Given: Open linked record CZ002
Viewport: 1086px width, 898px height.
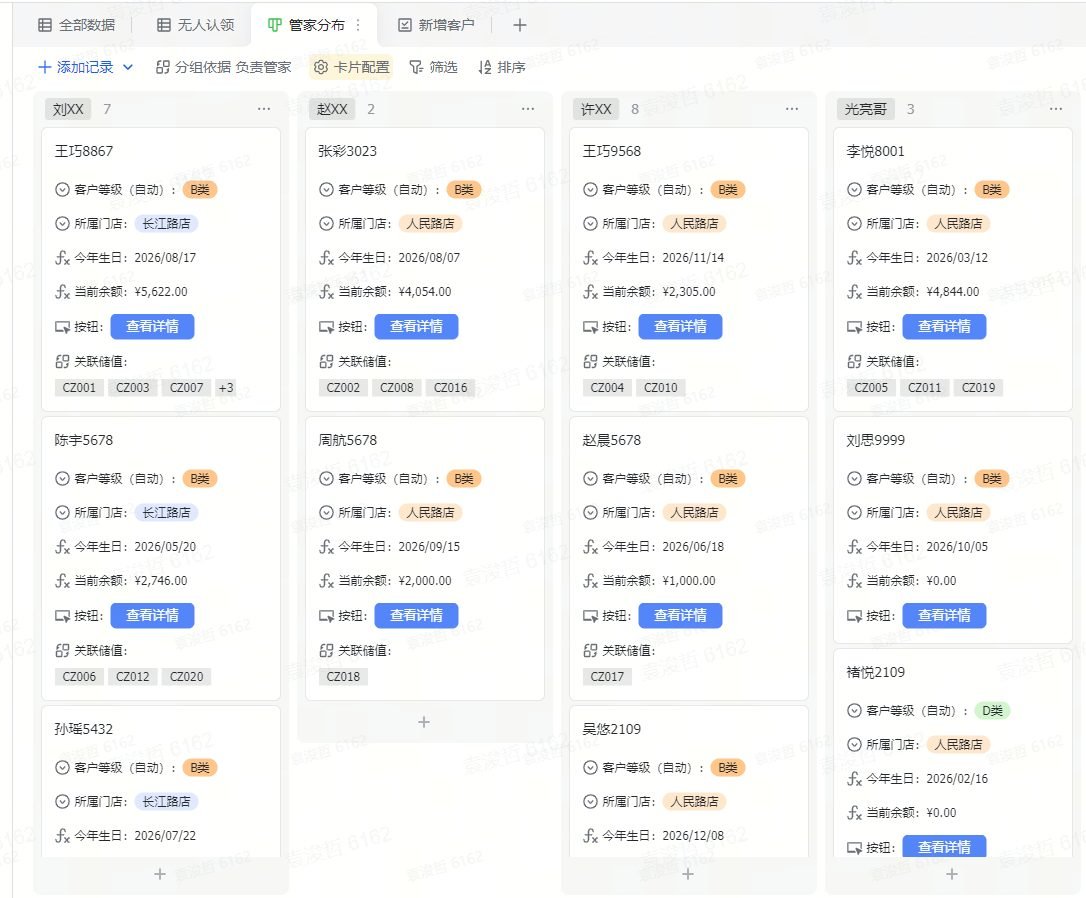Looking at the screenshot, I should pos(343,388).
